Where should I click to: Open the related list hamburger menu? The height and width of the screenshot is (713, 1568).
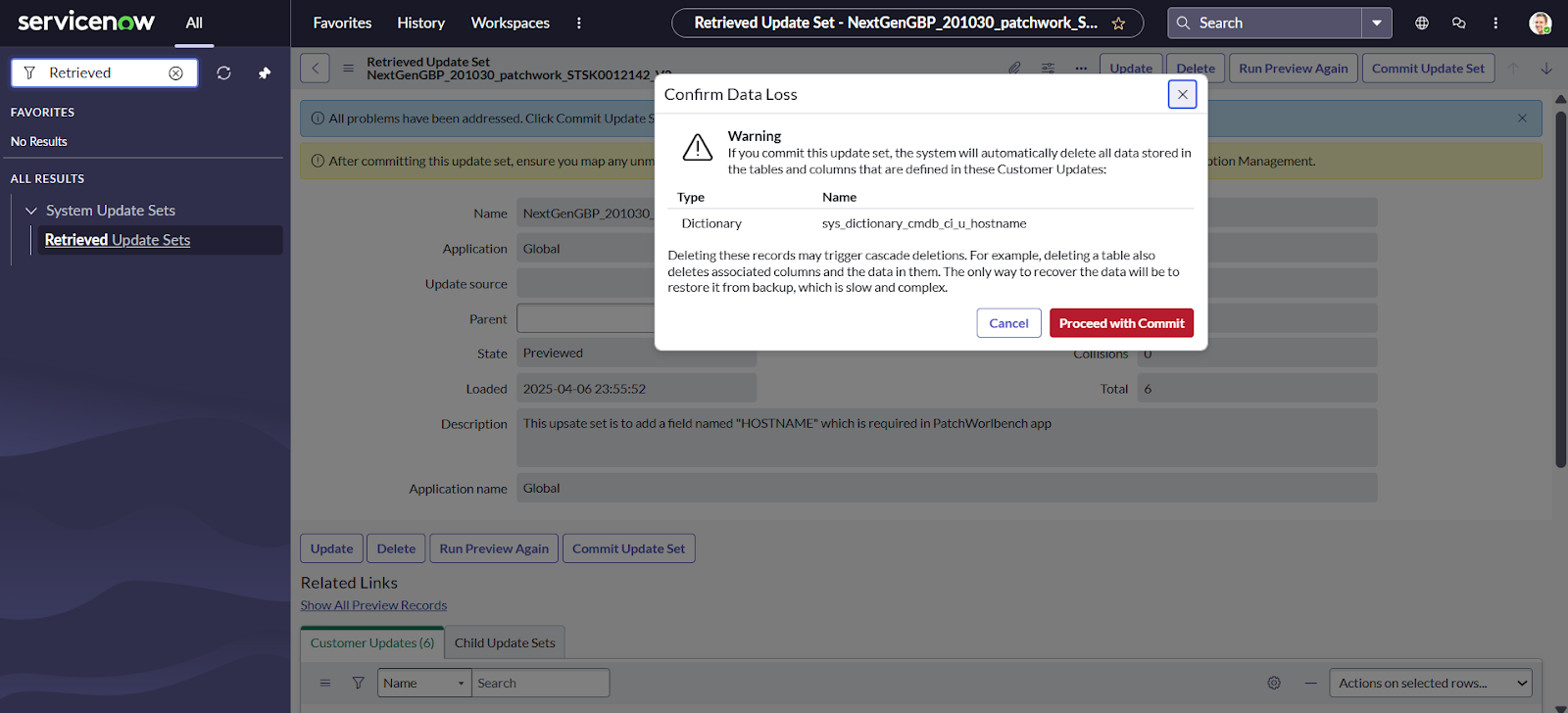(325, 683)
